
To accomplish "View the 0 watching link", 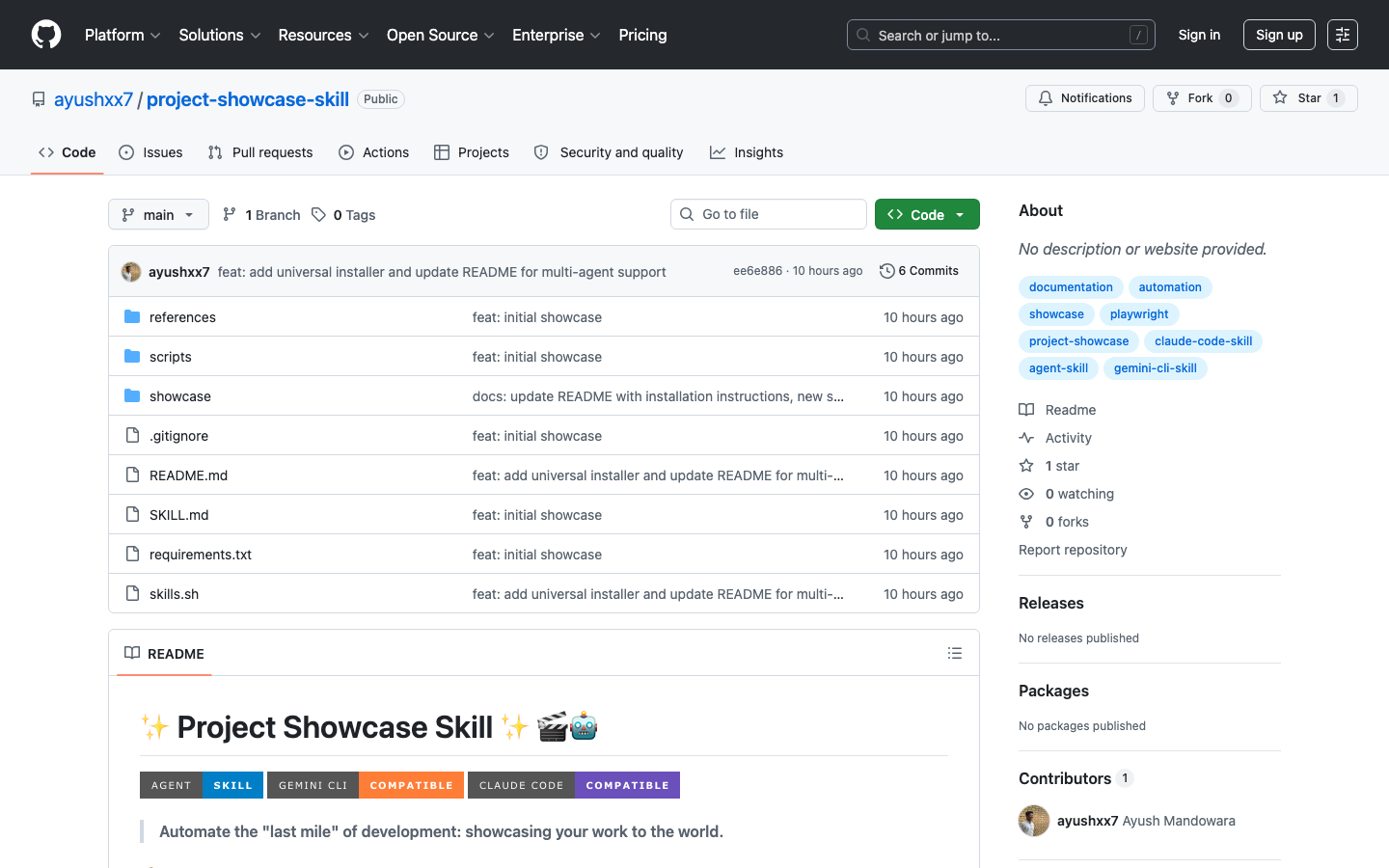I will coord(1067,494).
